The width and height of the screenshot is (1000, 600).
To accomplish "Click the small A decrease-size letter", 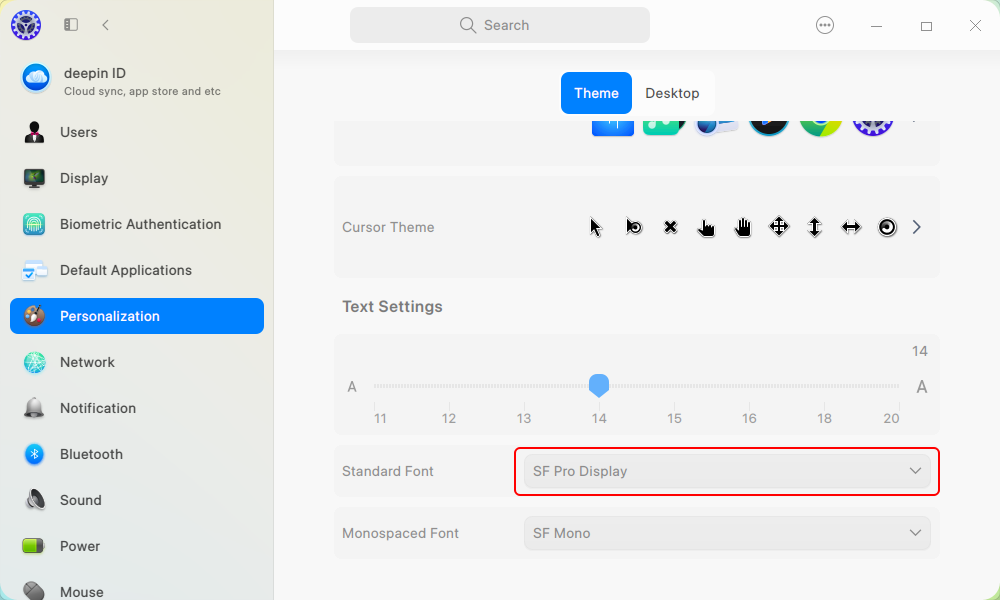I will [x=351, y=386].
